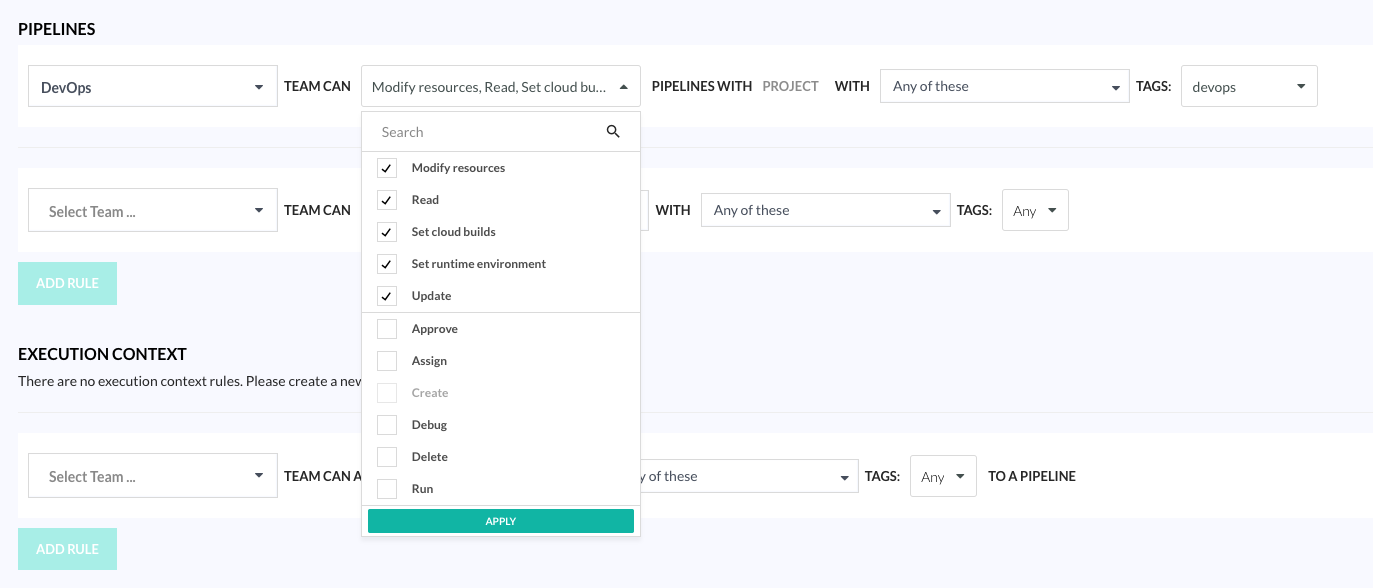
Task: Open the DevOps team dropdown
Action: pos(153,87)
